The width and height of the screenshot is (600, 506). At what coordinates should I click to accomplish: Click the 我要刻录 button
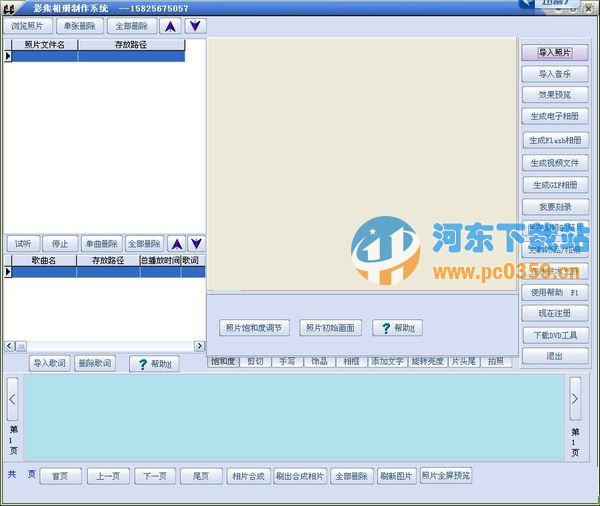[x=556, y=207]
